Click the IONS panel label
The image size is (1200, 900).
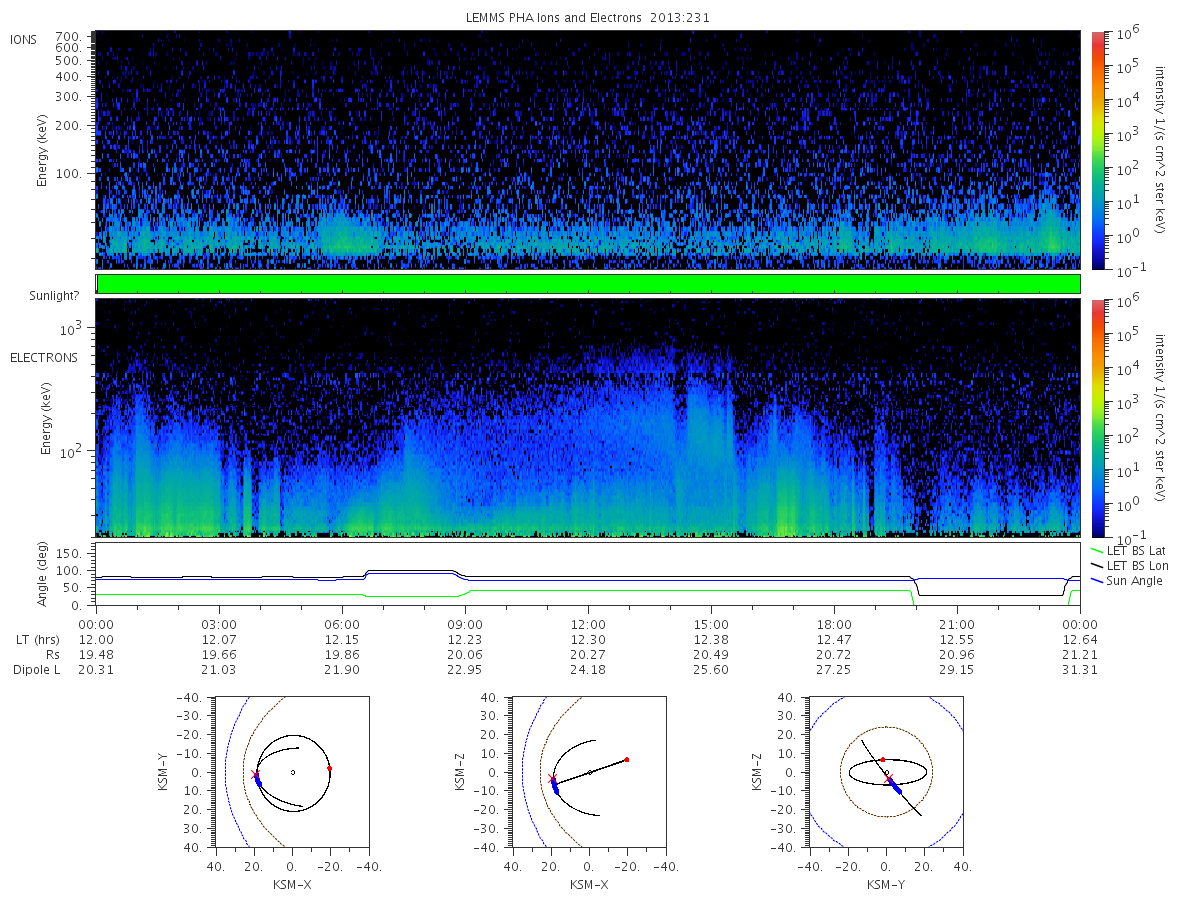tap(24, 39)
